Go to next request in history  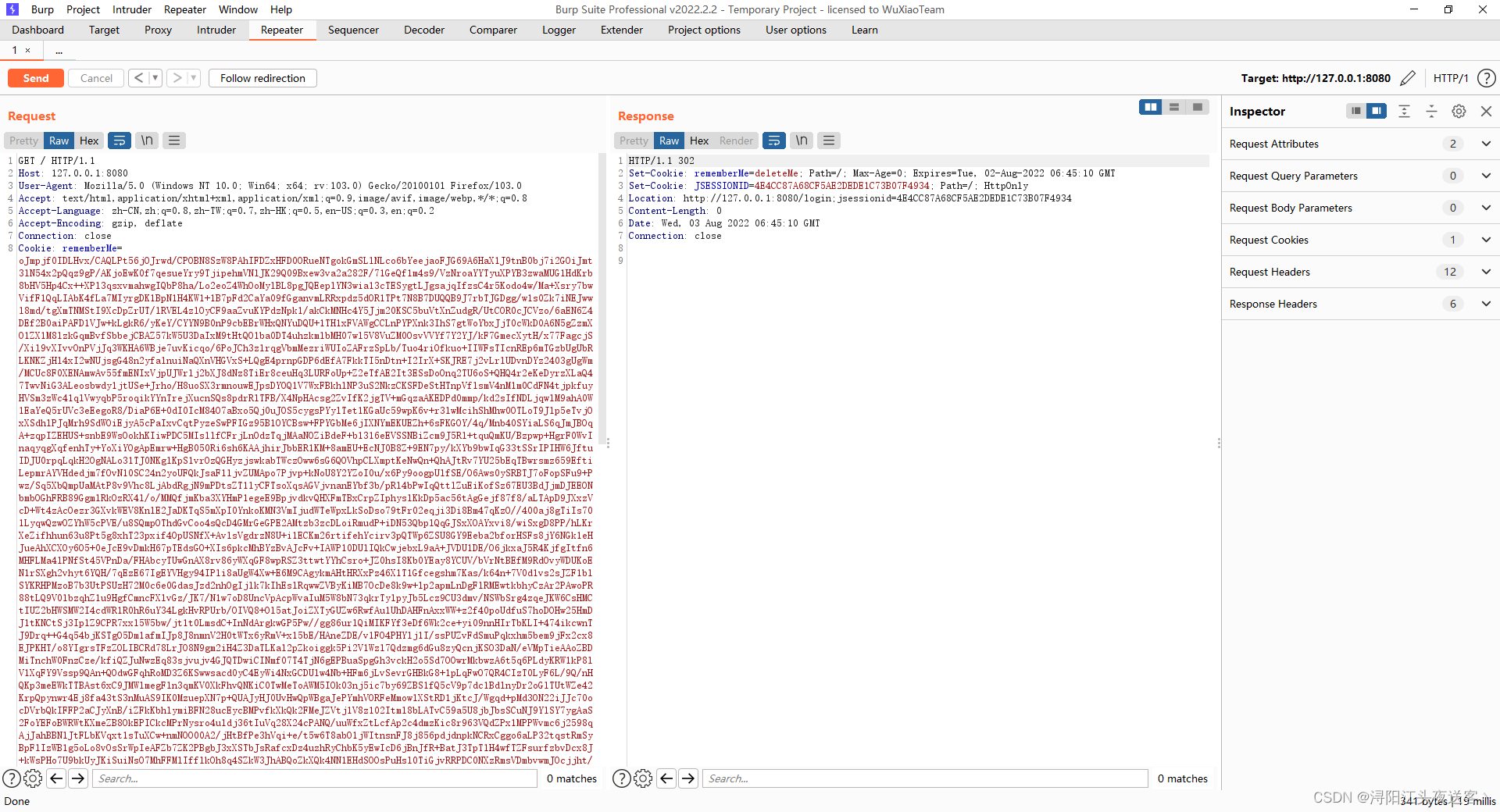(x=177, y=78)
